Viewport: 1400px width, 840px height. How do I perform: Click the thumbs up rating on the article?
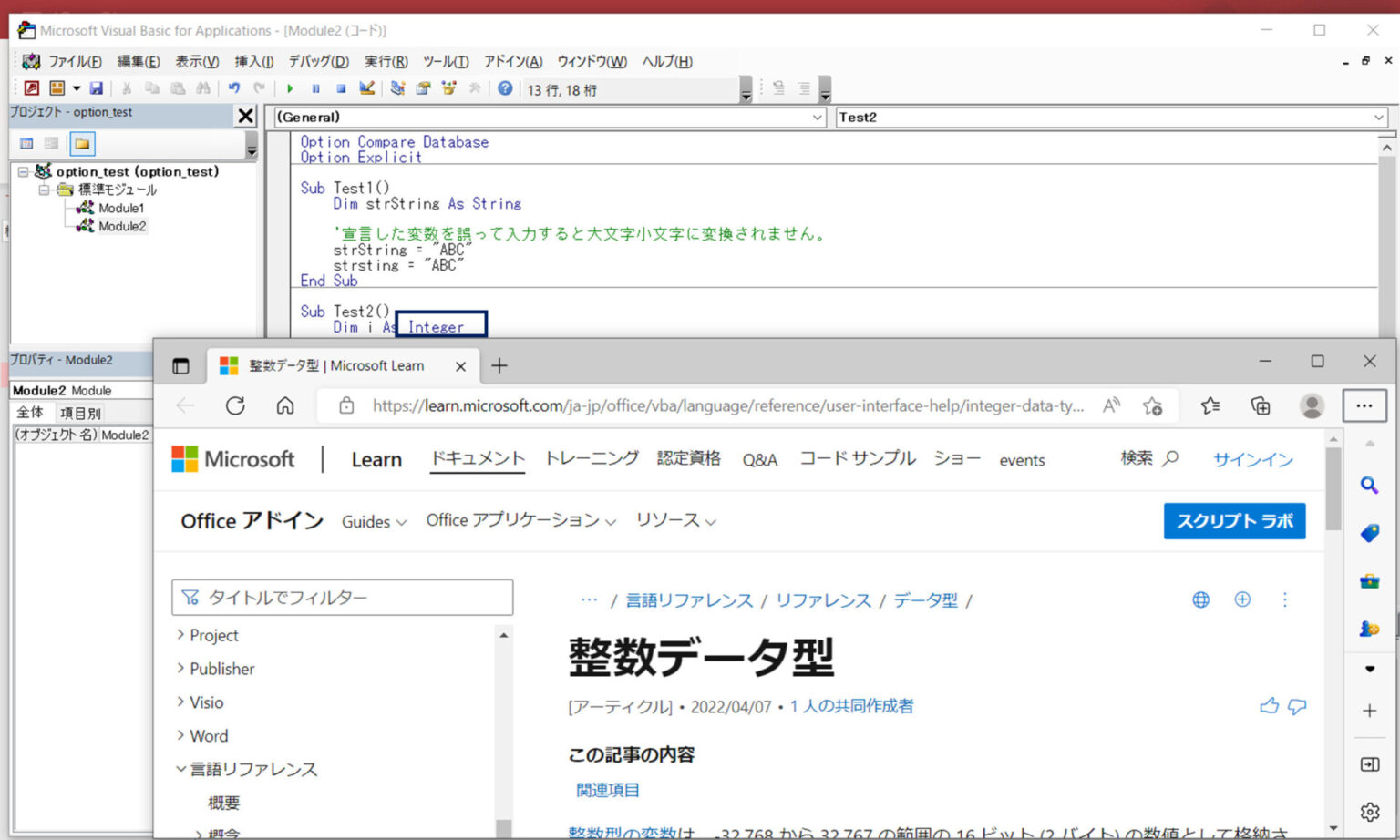(1270, 706)
